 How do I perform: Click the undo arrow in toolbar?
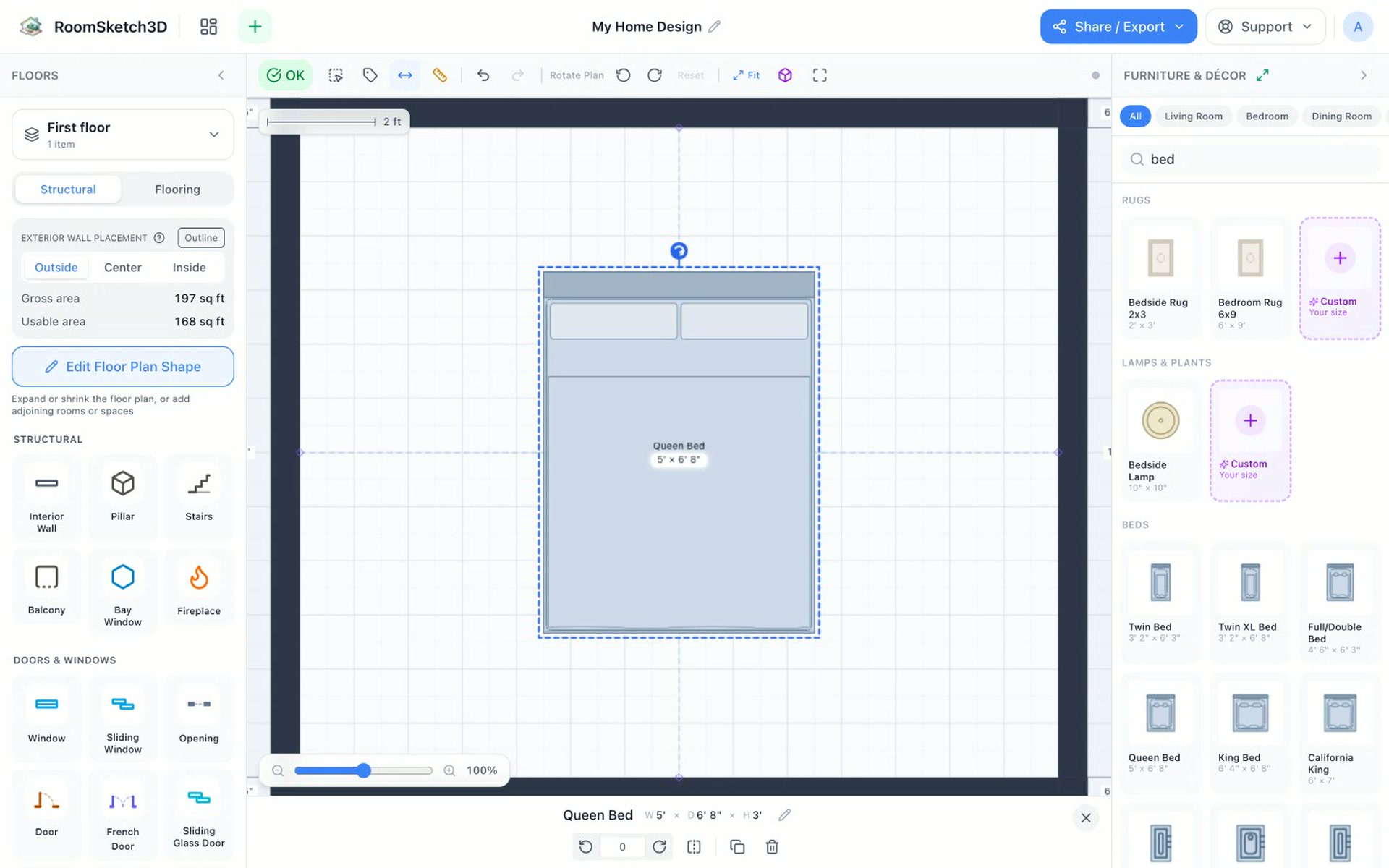(x=483, y=75)
